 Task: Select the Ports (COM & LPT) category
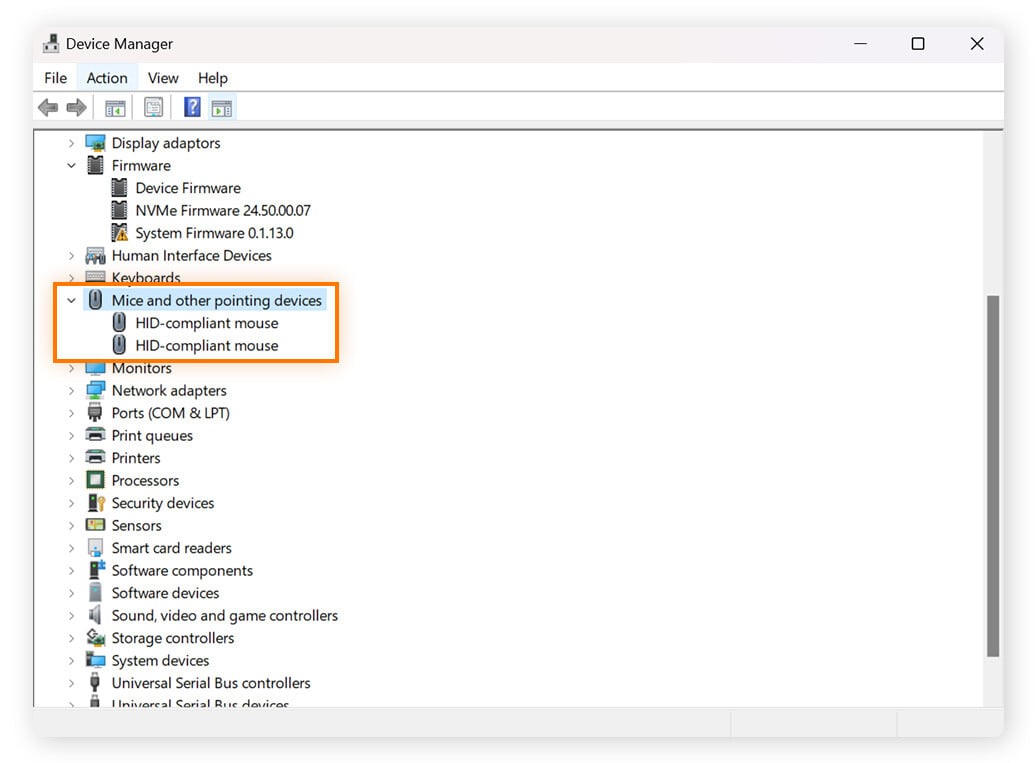[x=170, y=413]
